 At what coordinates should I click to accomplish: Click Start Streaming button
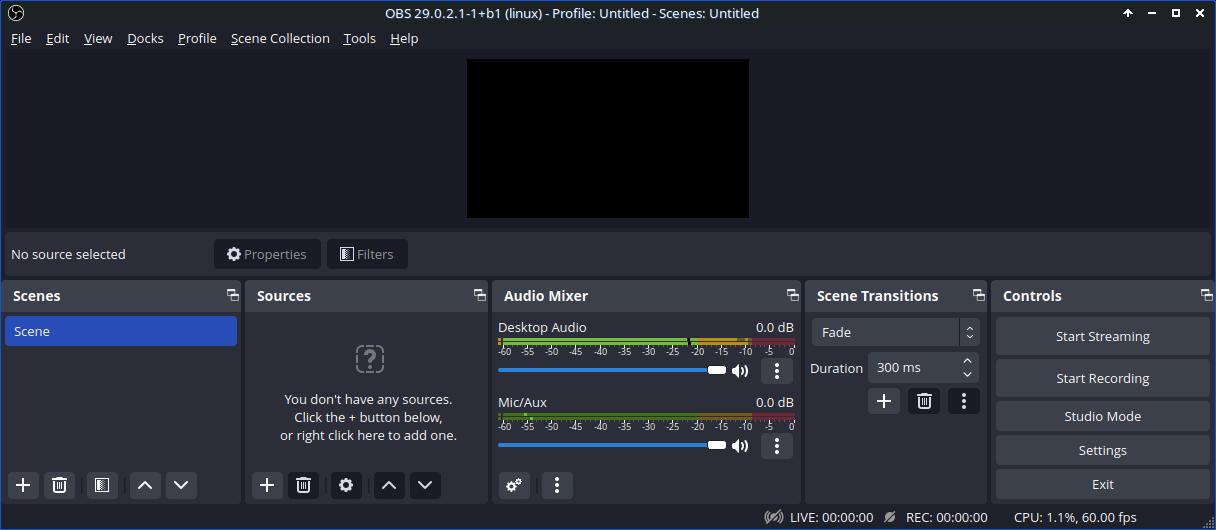pyautogui.click(x=1102, y=337)
